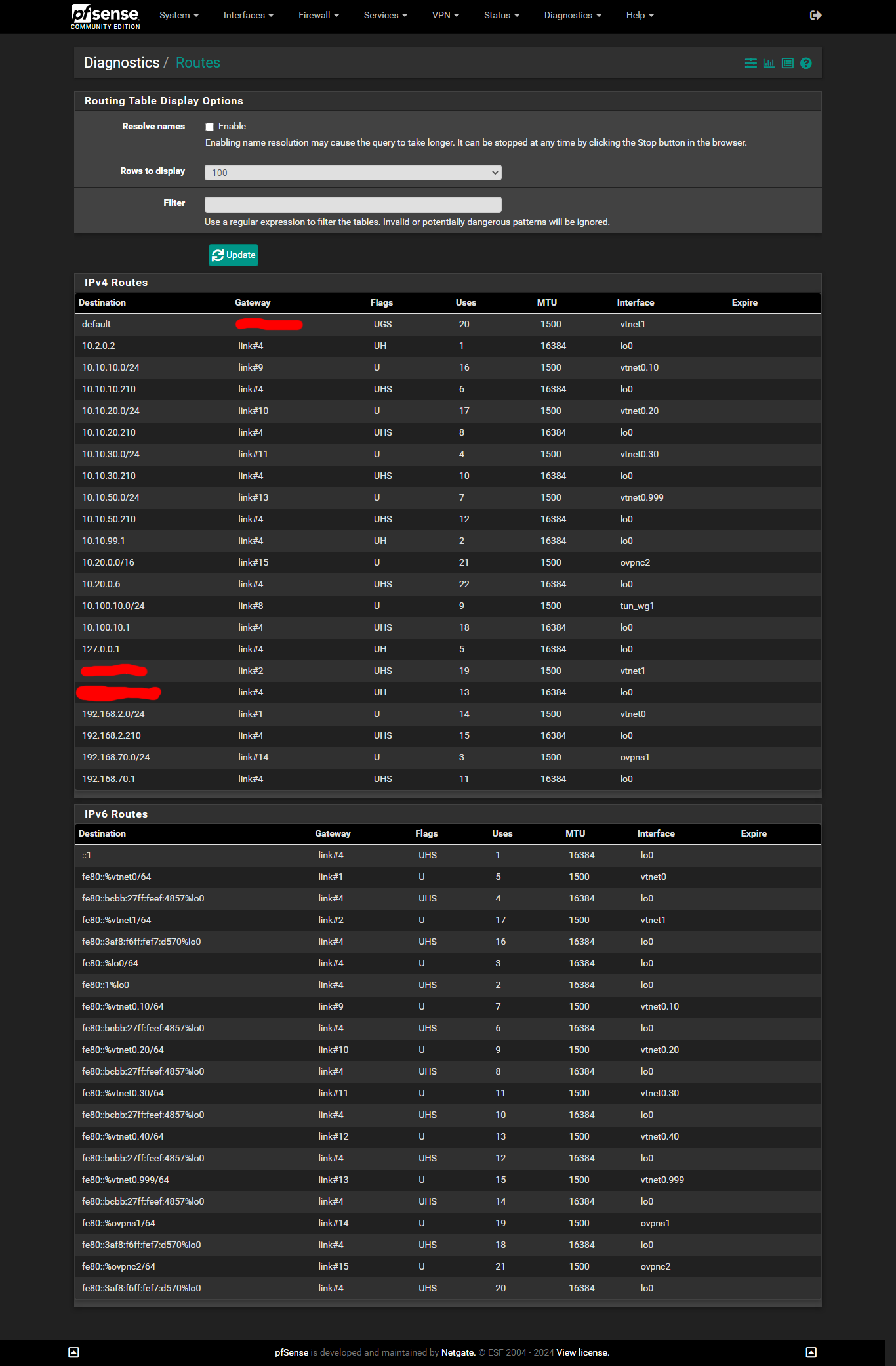Select IPv6 destination fe80::%vtnet0.40/64
The width and height of the screenshot is (896, 1366).
(x=123, y=1136)
